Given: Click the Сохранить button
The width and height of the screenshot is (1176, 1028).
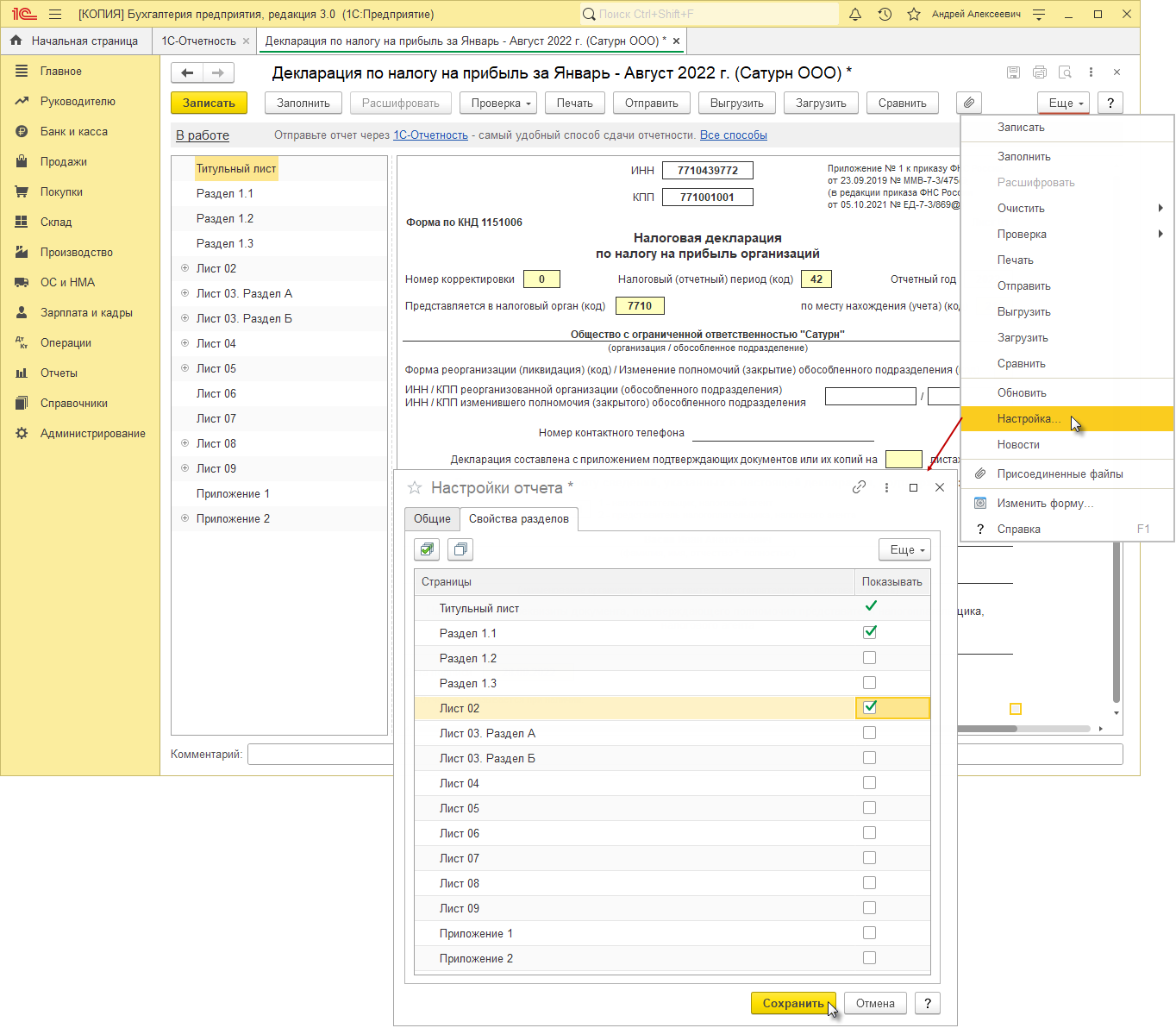Looking at the screenshot, I should pos(793,1003).
